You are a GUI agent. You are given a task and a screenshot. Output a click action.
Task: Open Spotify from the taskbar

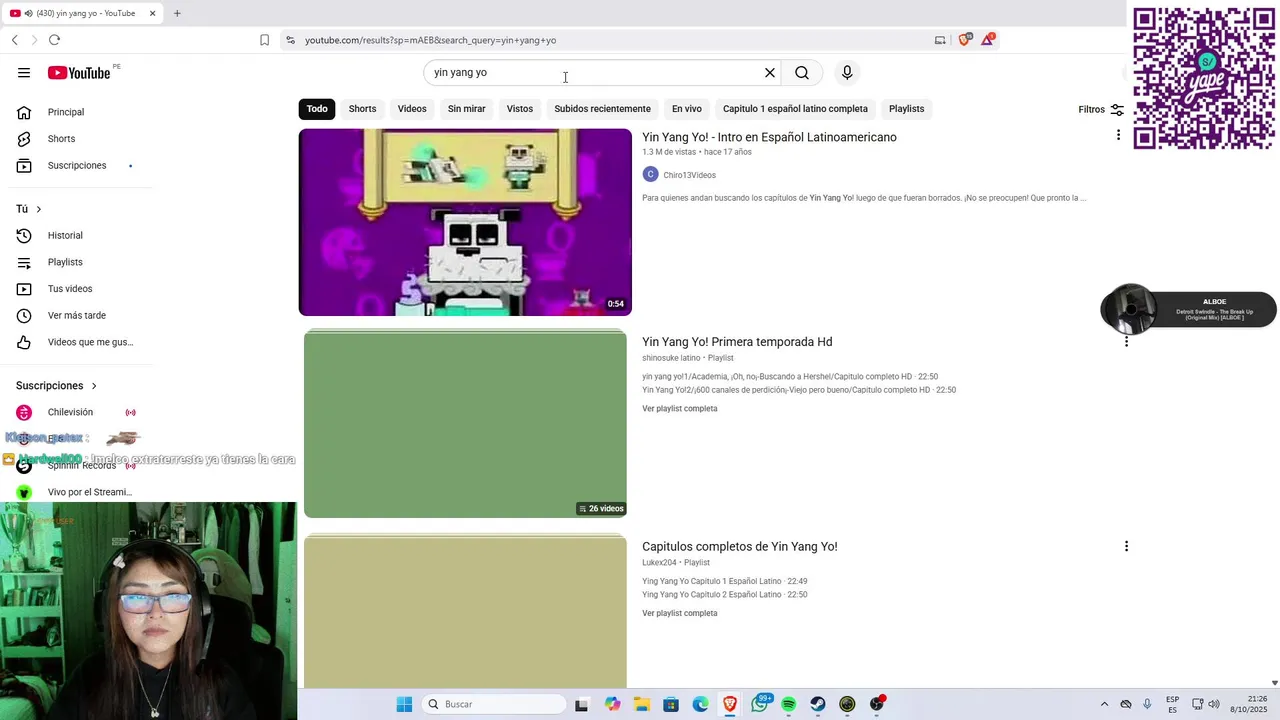point(789,704)
